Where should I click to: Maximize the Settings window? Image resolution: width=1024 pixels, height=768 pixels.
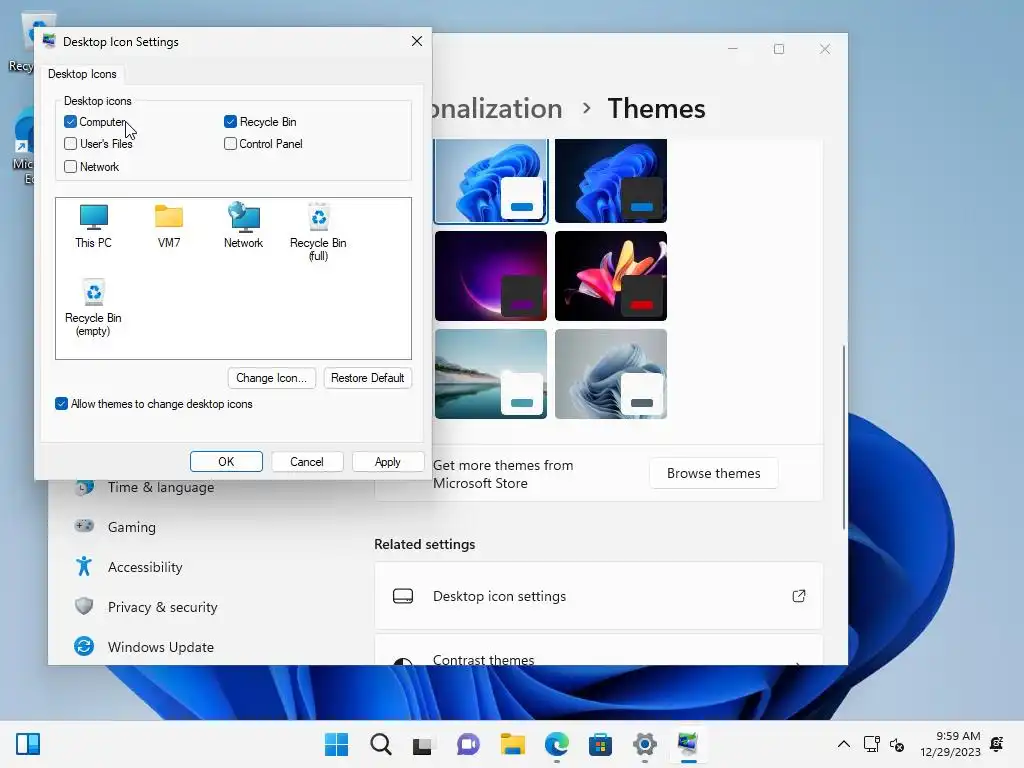coord(778,49)
